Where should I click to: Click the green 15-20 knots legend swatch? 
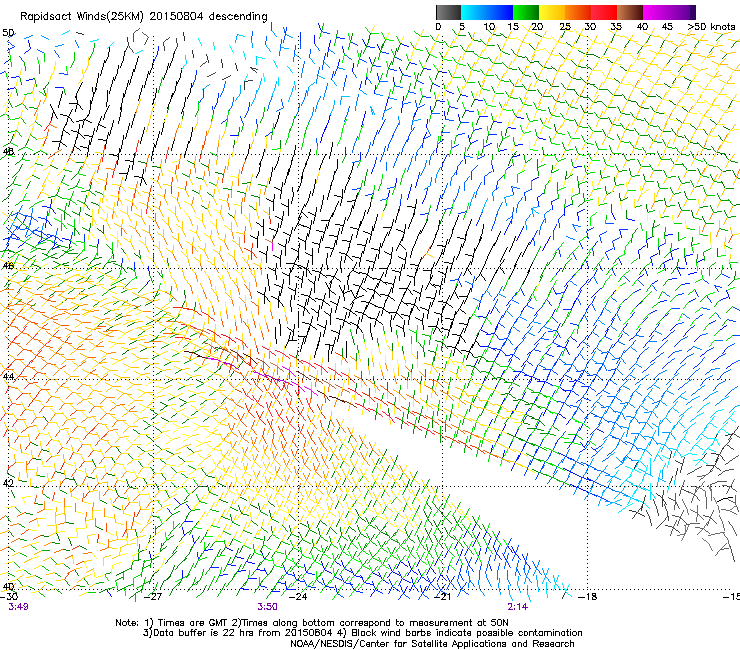click(526, 12)
